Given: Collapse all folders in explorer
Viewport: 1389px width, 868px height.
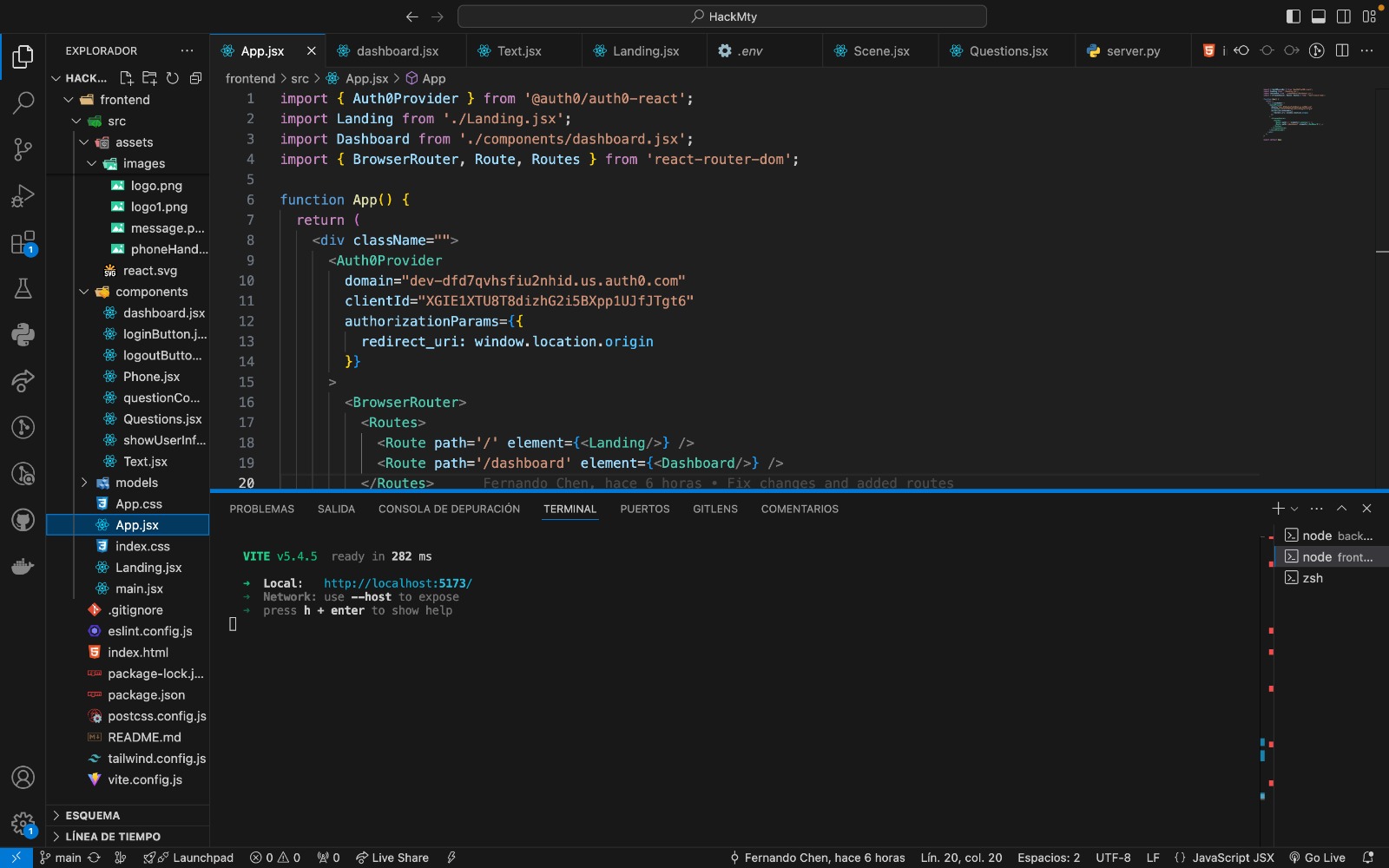Looking at the screenshot, I should pos(195,78).
